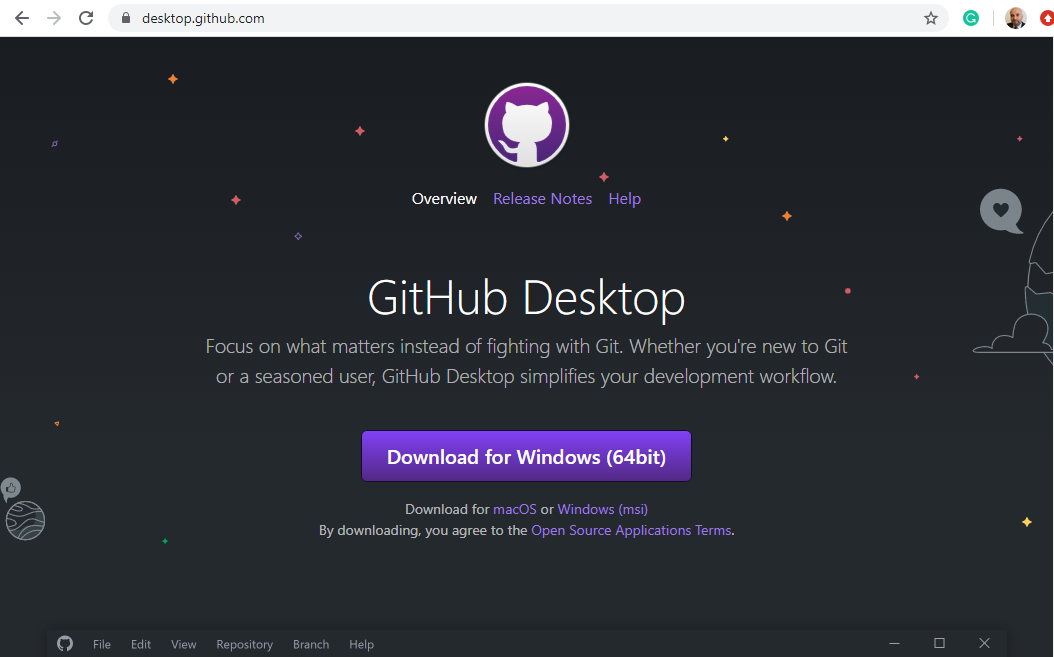This screenshot has width=1054, height=657.
Task: Open the macOS download link
Action: point(514,509)
